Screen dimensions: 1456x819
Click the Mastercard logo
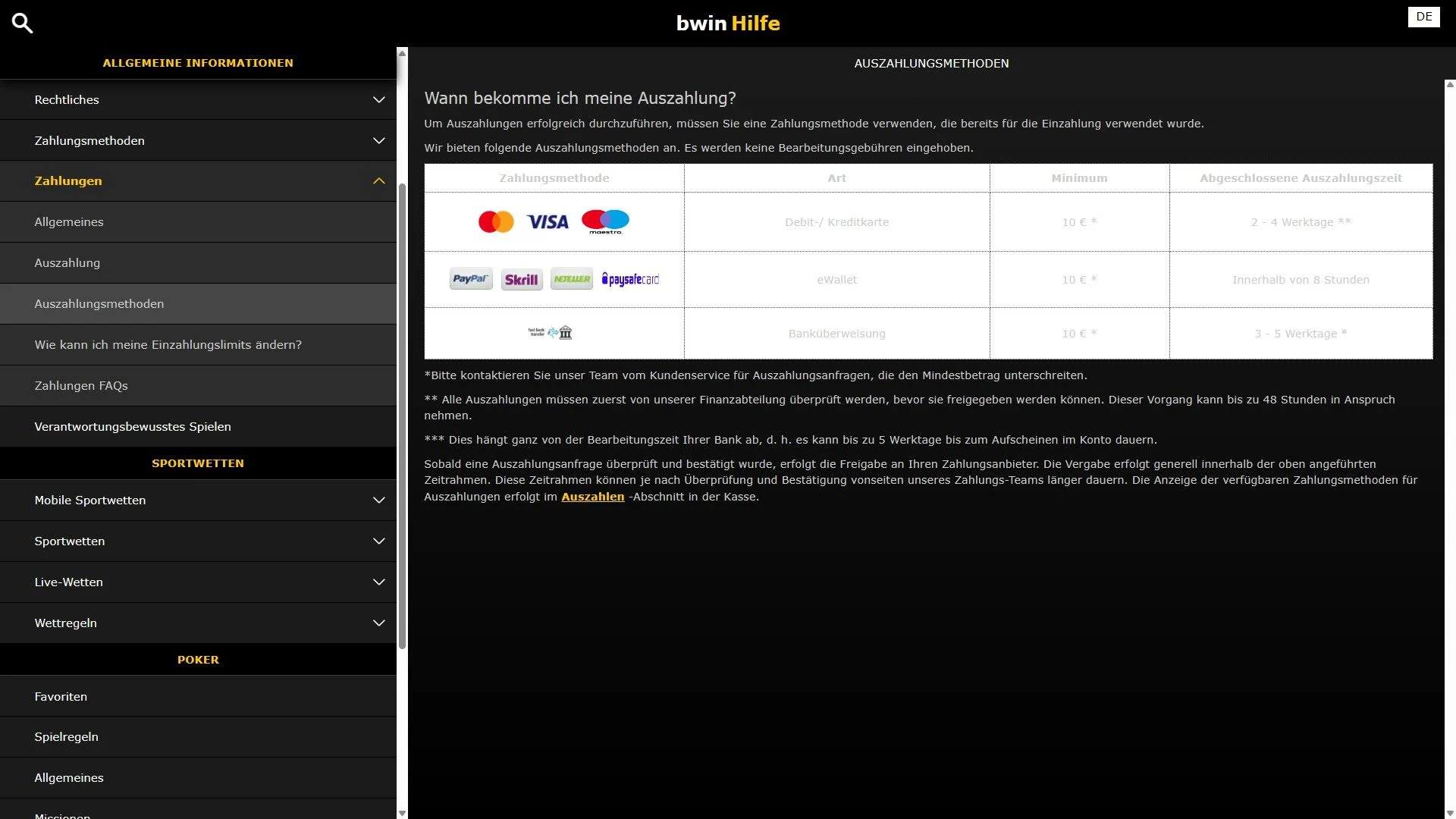coord(496,221)
